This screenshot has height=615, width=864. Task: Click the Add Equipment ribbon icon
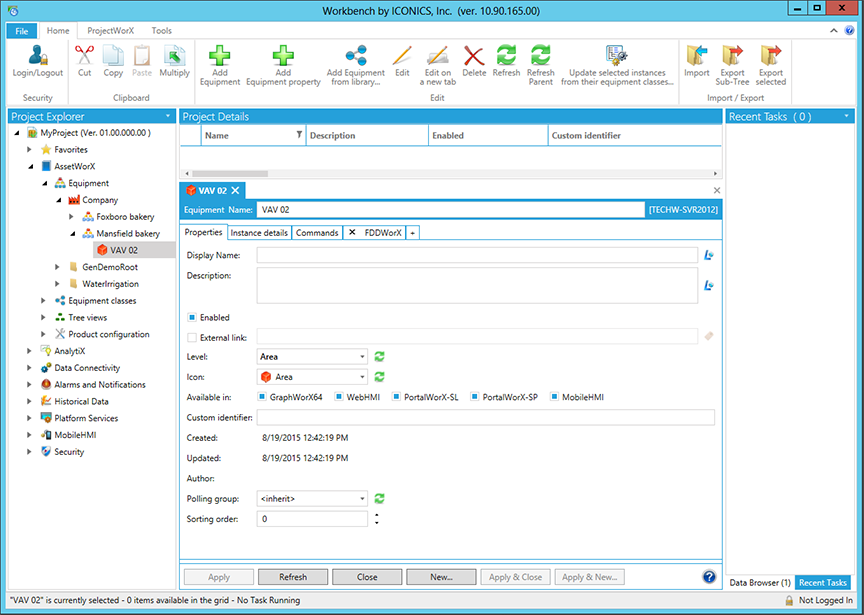tap(219, 58)
